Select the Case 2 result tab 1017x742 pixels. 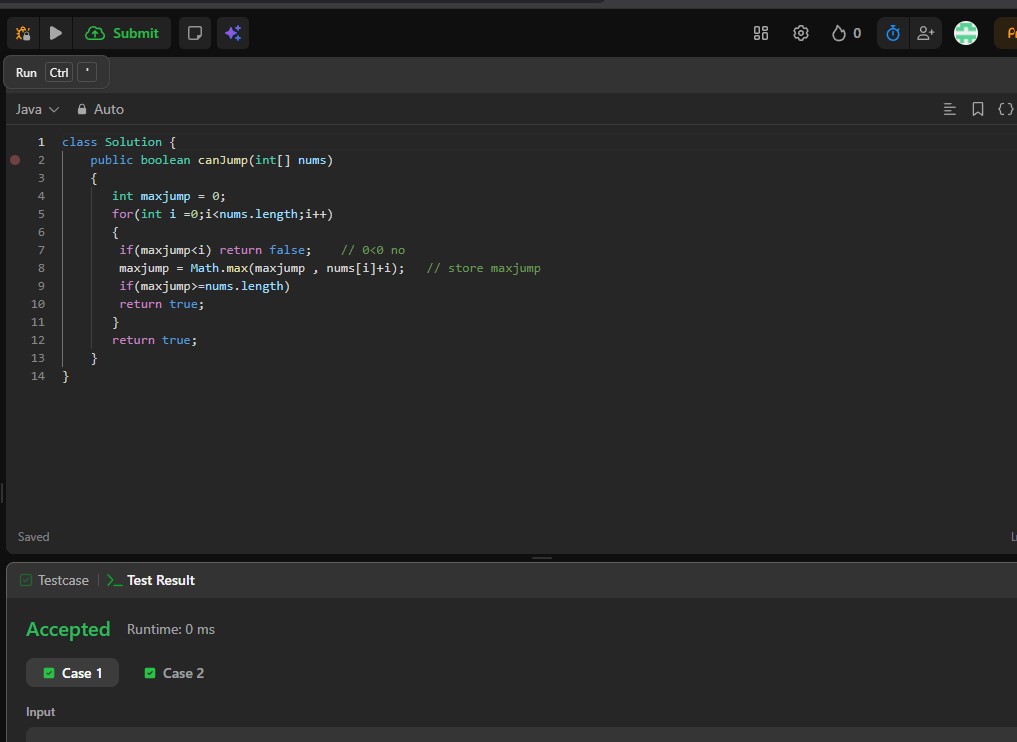pyautogui.click(x=174, y=673)
